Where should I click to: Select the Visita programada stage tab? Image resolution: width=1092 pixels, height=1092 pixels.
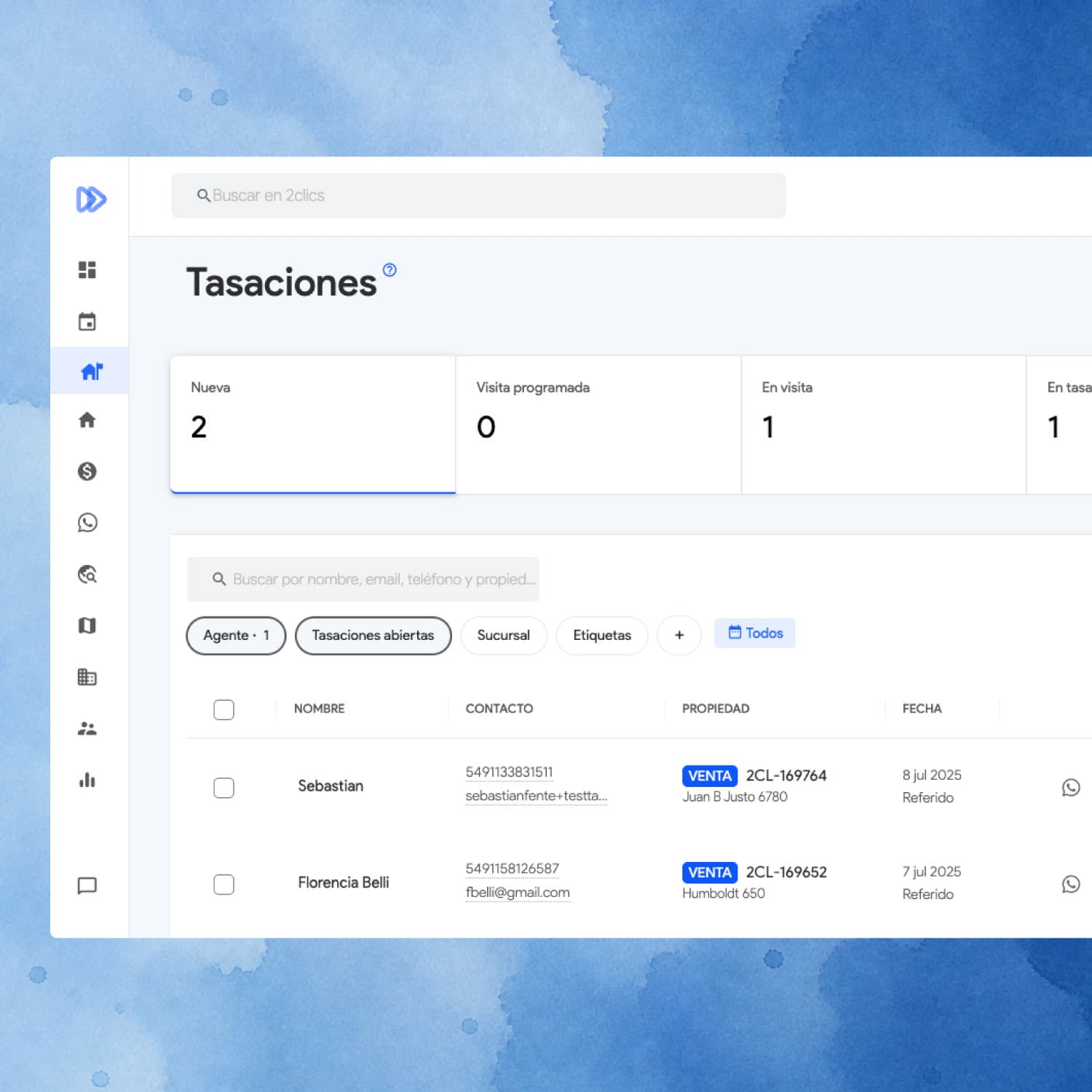[598, 425]
